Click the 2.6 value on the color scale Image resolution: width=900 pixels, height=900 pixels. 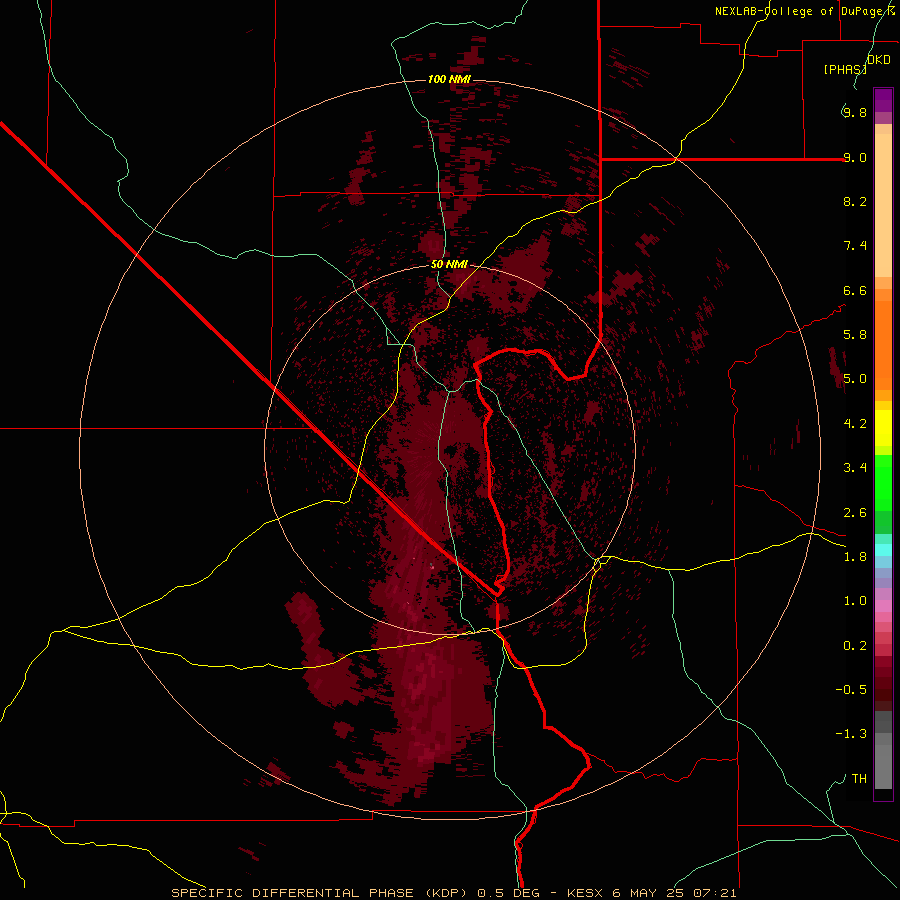coord(855,513)
